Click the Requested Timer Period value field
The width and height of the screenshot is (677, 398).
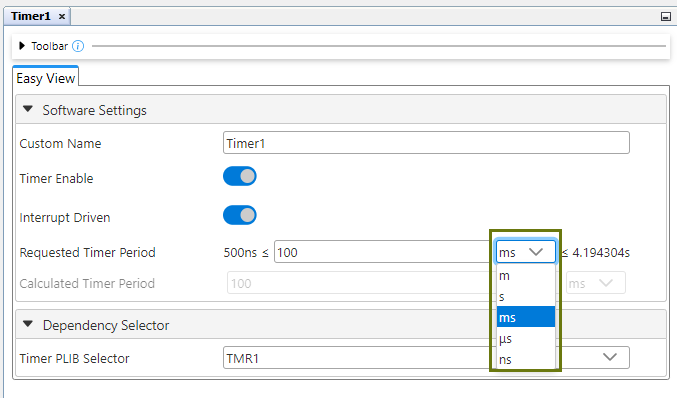point(384,252)
